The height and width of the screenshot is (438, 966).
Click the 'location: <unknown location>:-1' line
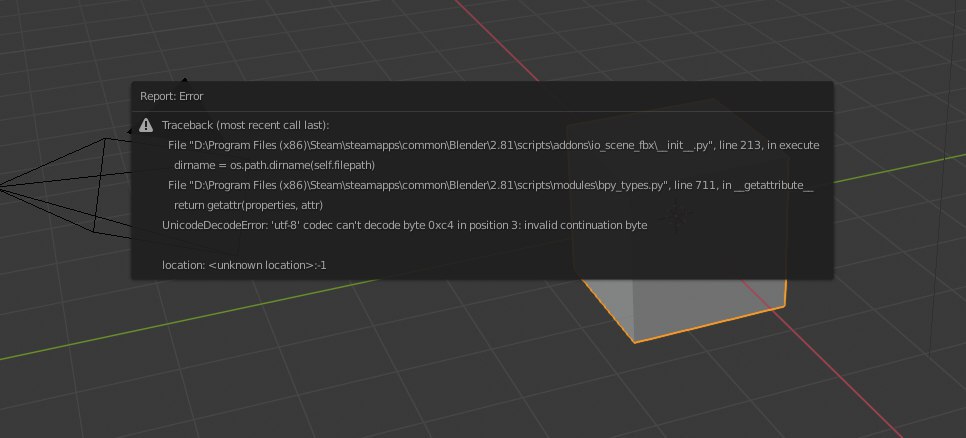click(244, 266)
